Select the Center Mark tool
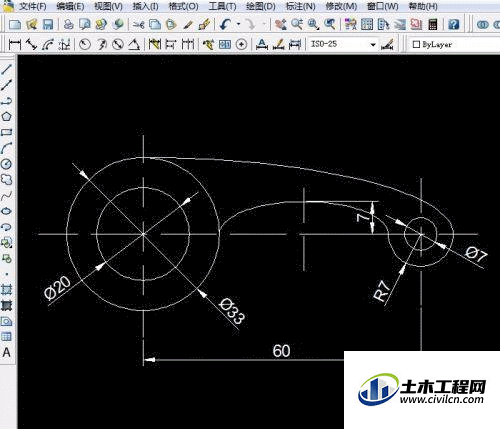Screen dimensions: 500x429 point(241,44)
